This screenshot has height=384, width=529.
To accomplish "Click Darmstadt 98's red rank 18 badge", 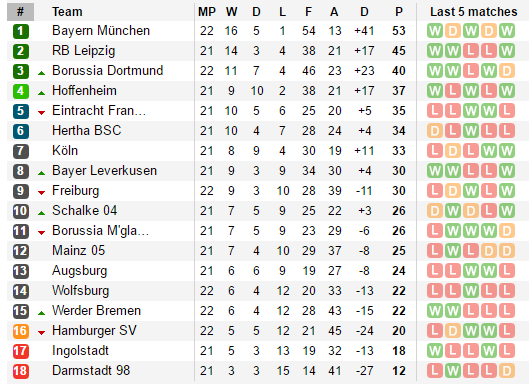I will point(21,371).
